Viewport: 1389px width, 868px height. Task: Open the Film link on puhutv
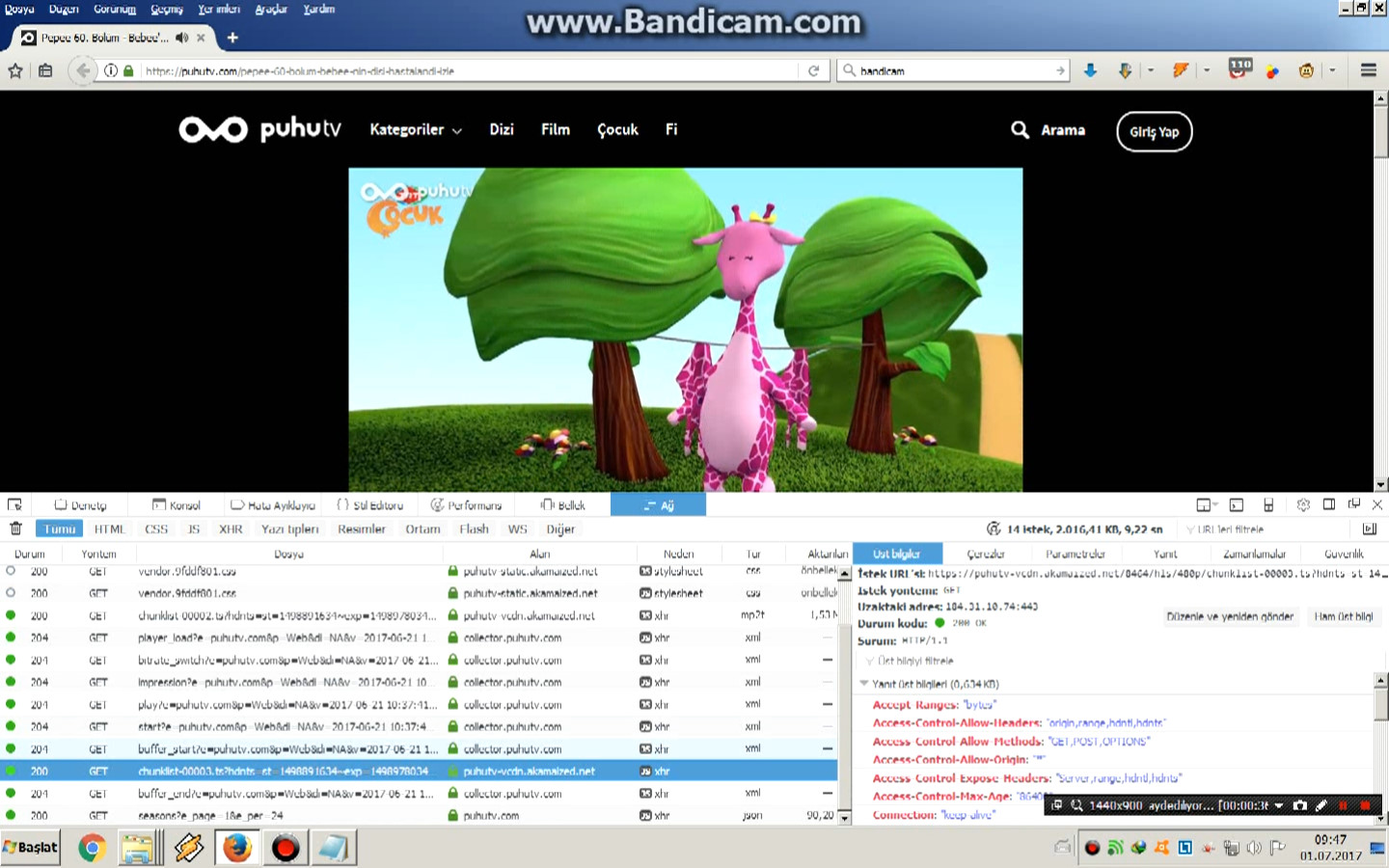point(556,129)
